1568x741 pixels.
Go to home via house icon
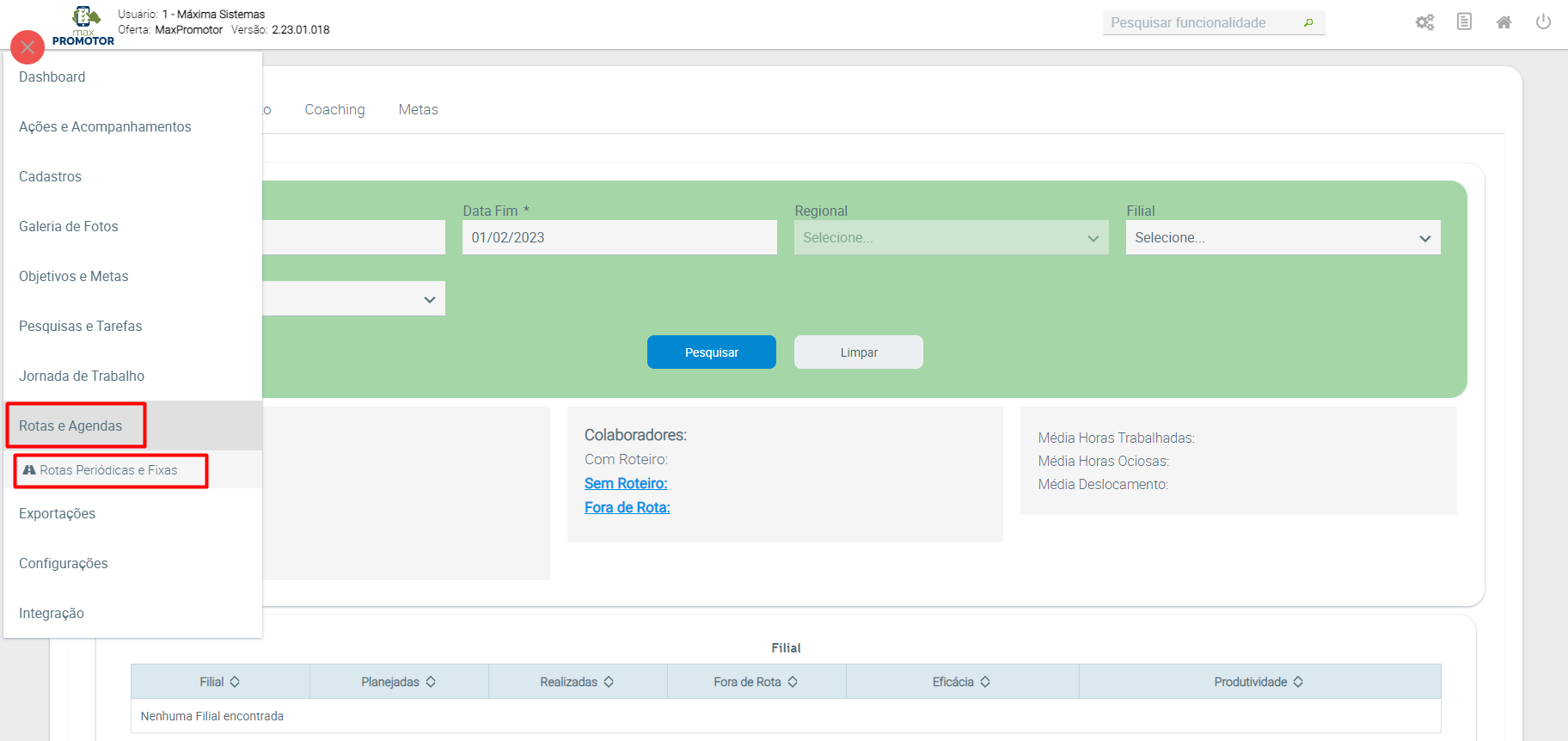1504,22
